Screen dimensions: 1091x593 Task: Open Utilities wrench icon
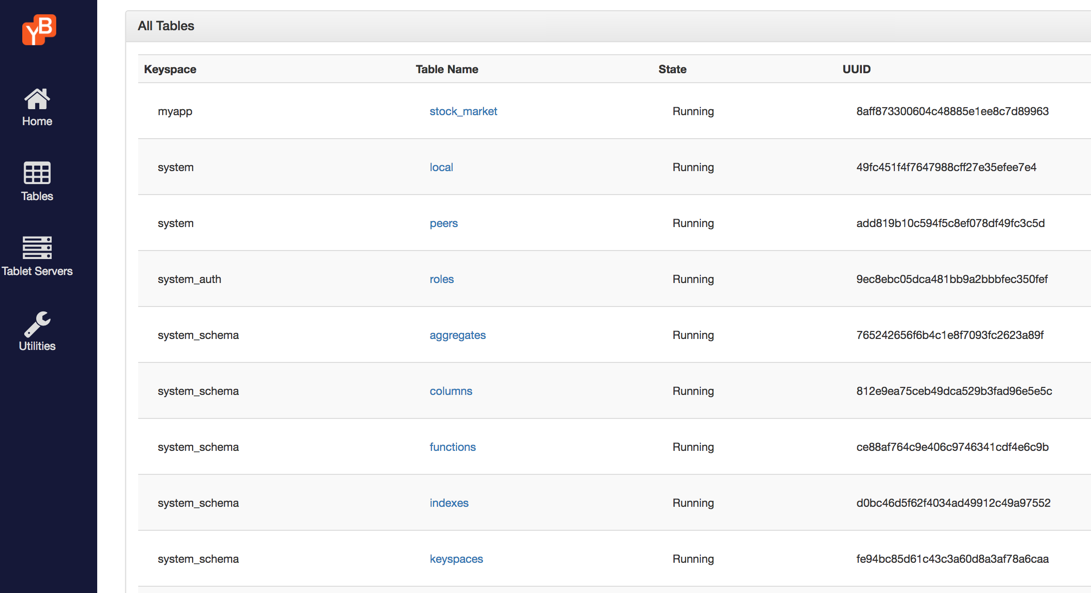[37, 323]
